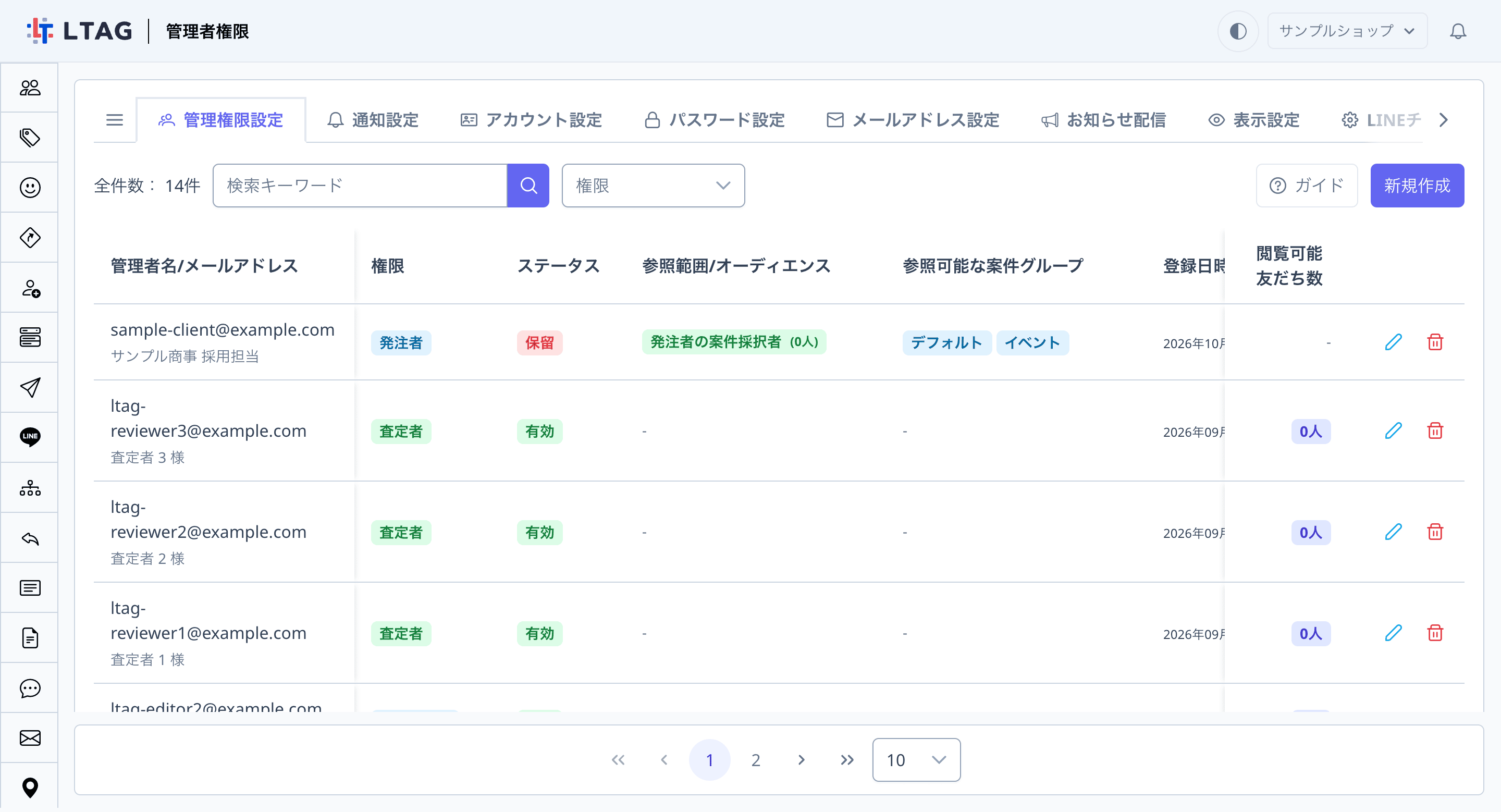The width and height of the screenshot is (1501, 812).
Task: Click the reply arrow sidebar icon
Action: pyautogui.click(x=30, y=538)
